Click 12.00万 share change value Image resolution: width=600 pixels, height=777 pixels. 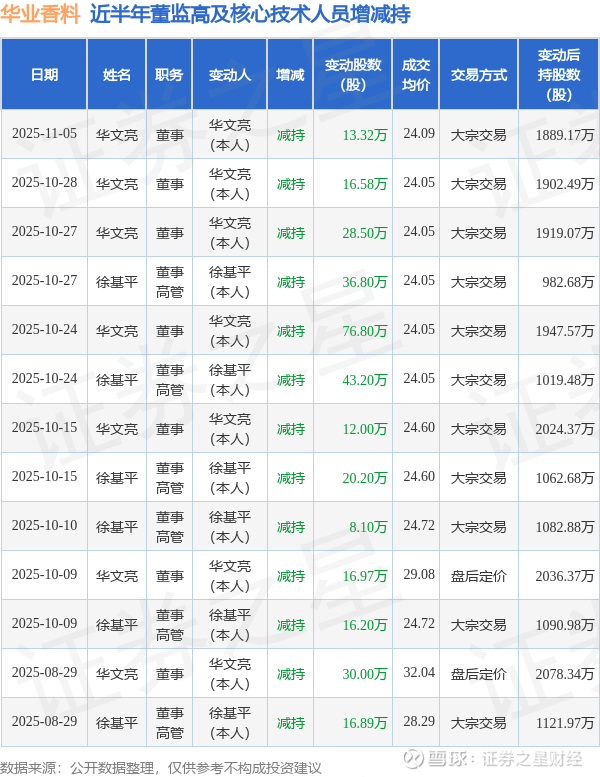[x=365, y=429]
